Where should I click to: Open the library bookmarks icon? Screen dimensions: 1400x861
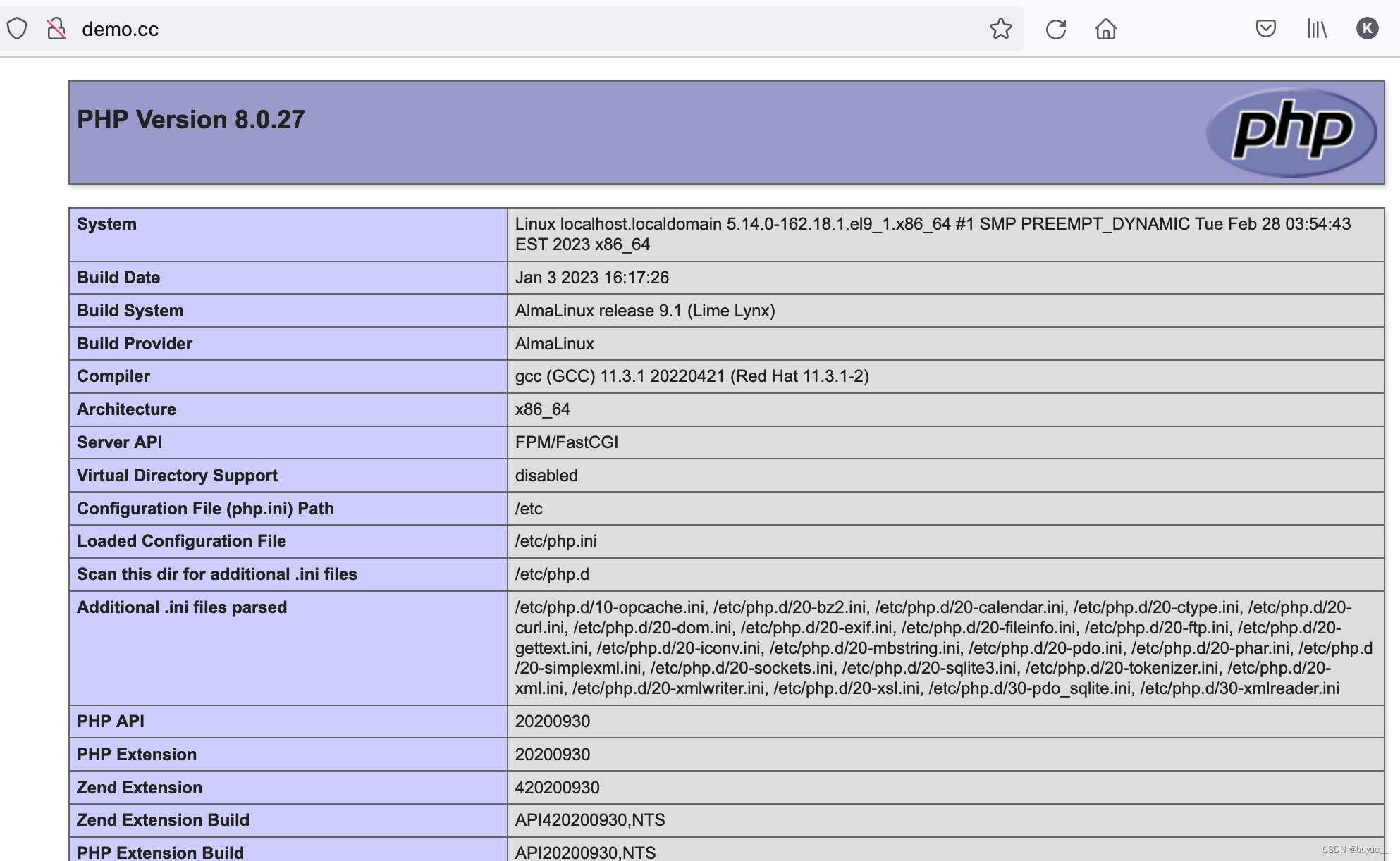(x=1316, y=29)
